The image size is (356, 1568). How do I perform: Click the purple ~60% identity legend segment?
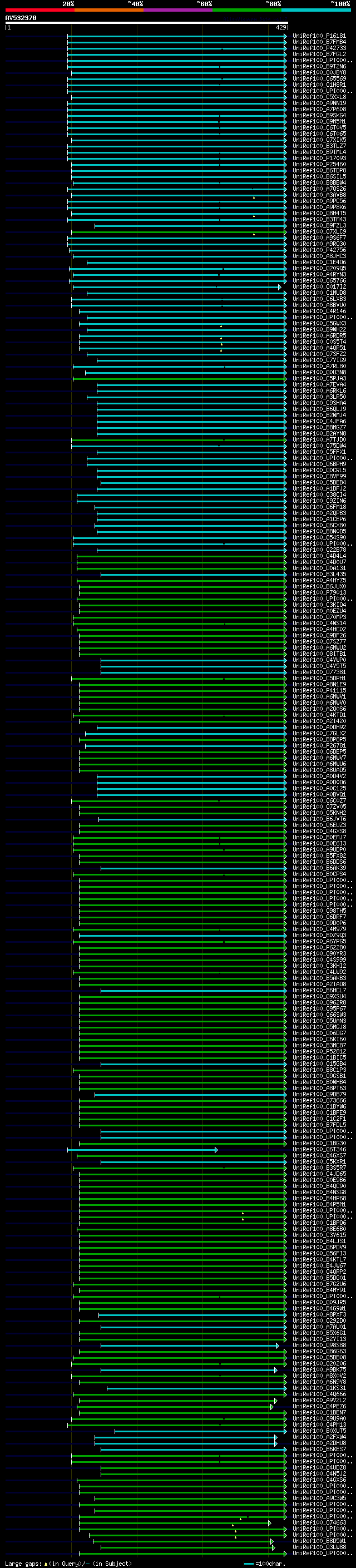(x=179, y=10)
